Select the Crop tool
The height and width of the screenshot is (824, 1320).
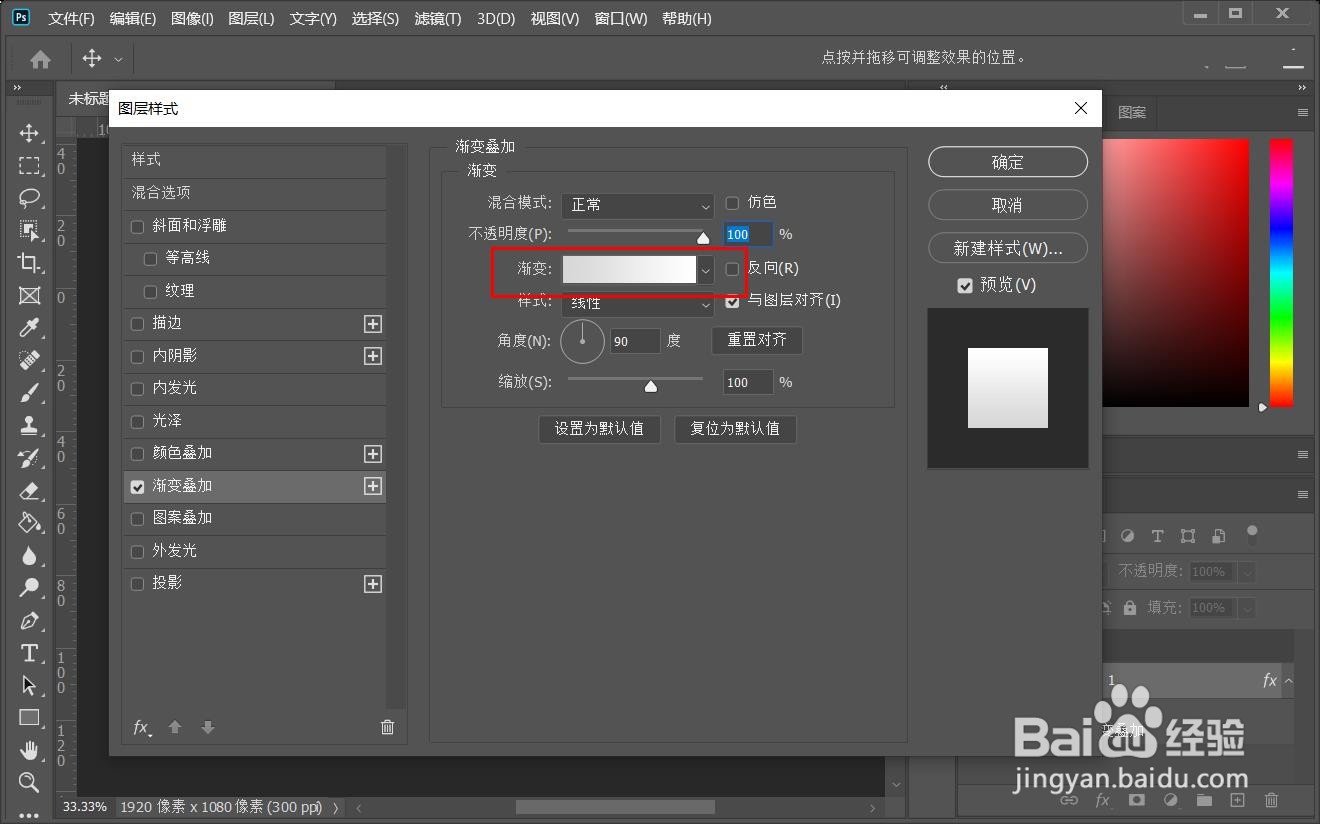[x=29, y=263]
